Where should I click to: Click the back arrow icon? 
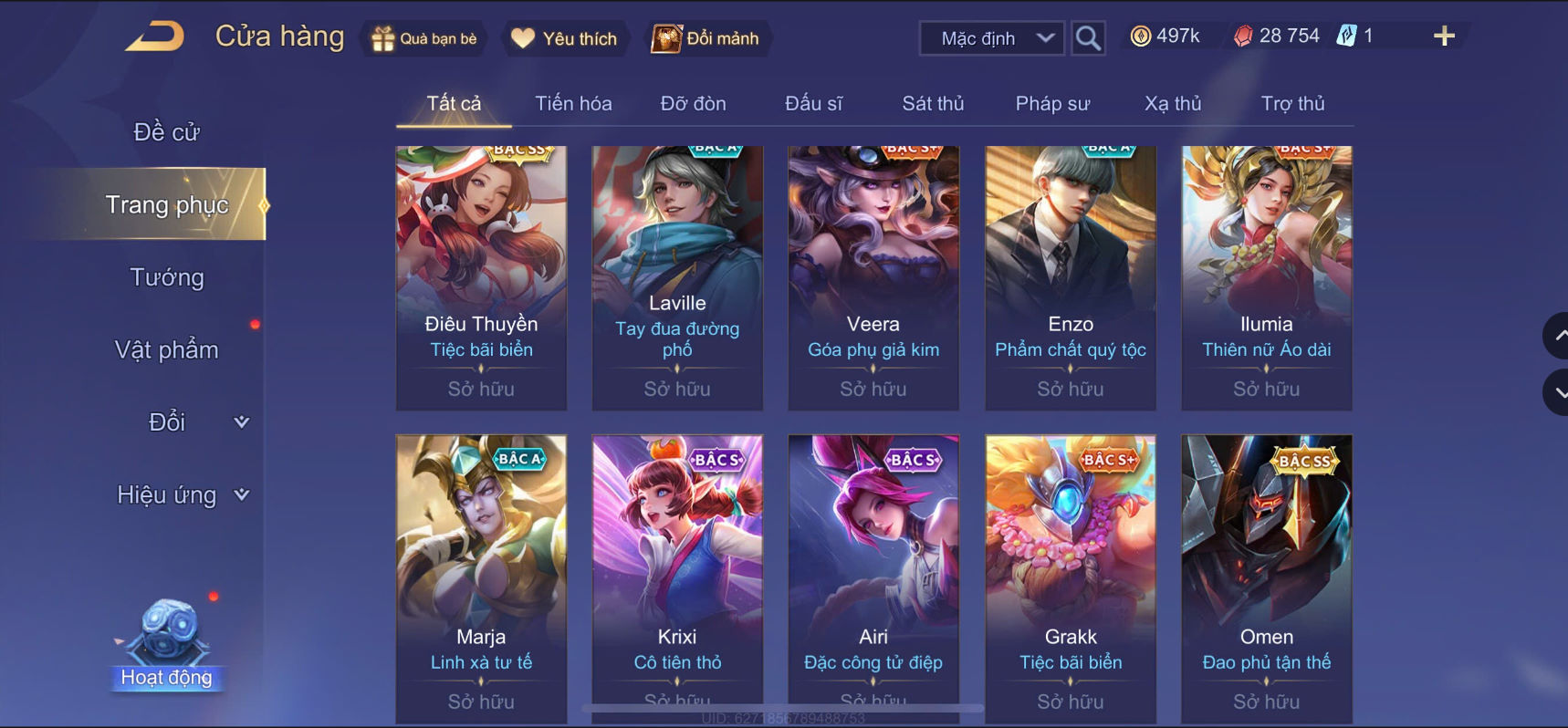coord(155,37)
